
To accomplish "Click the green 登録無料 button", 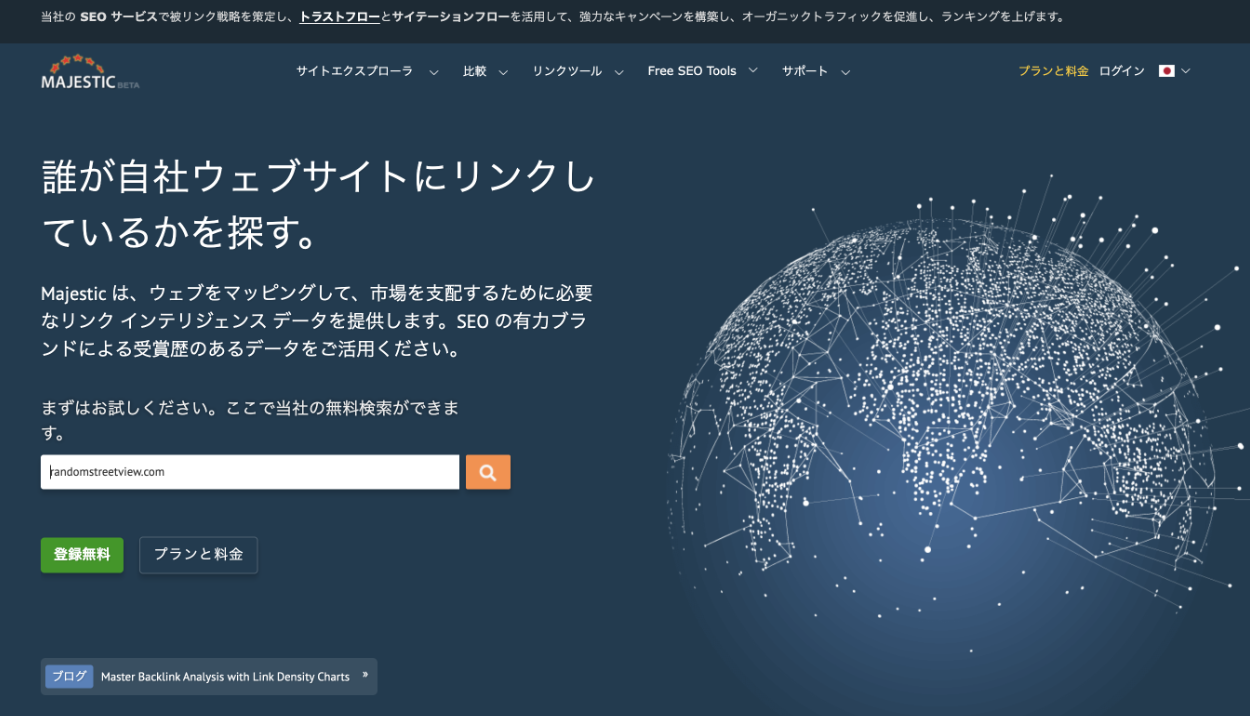I will click(82, 555).
